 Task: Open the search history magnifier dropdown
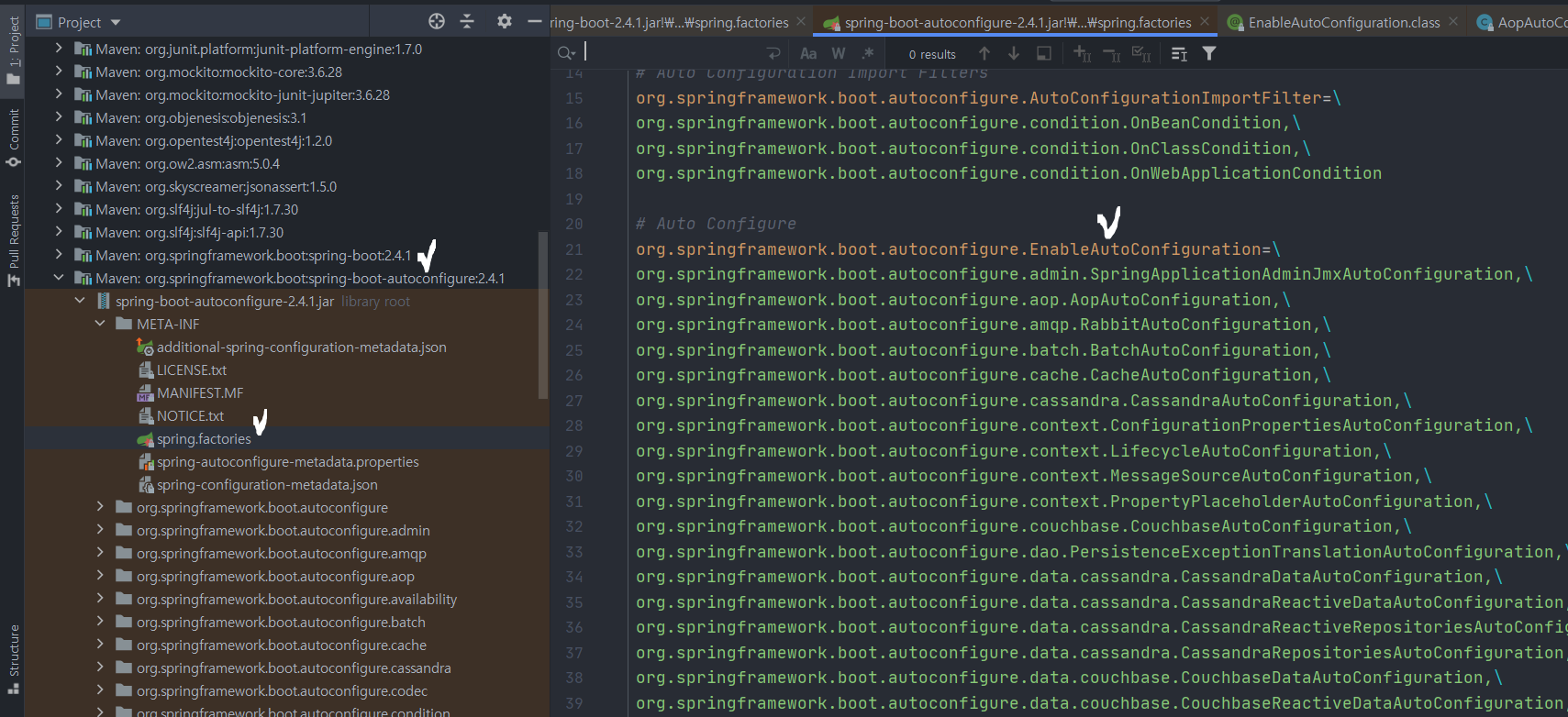566,54
